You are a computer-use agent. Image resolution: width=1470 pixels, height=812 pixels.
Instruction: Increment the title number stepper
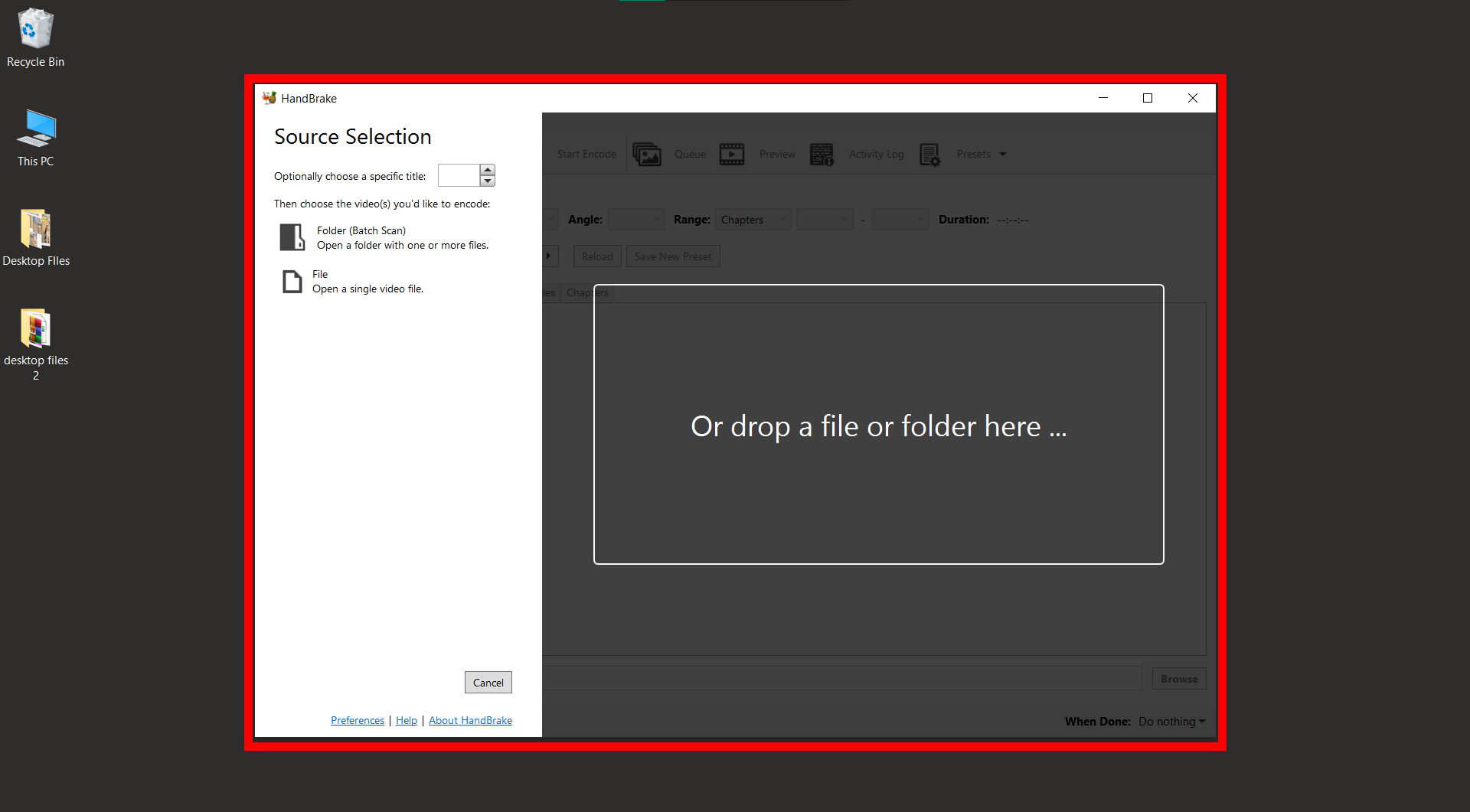pyautogui.click(x=488, y=171)
